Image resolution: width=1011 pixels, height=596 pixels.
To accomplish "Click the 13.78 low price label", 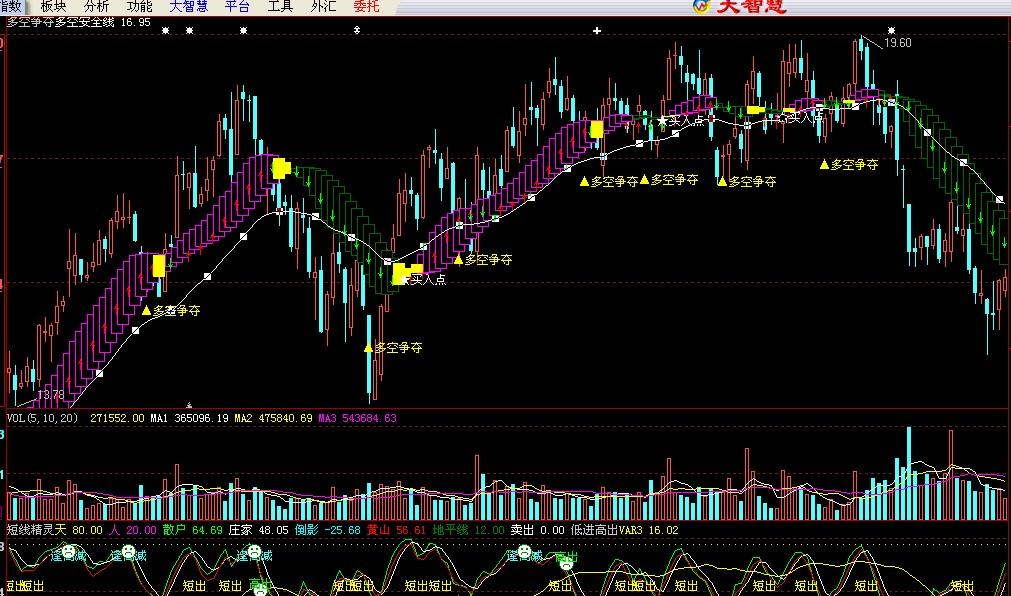I will pos(50,395).
